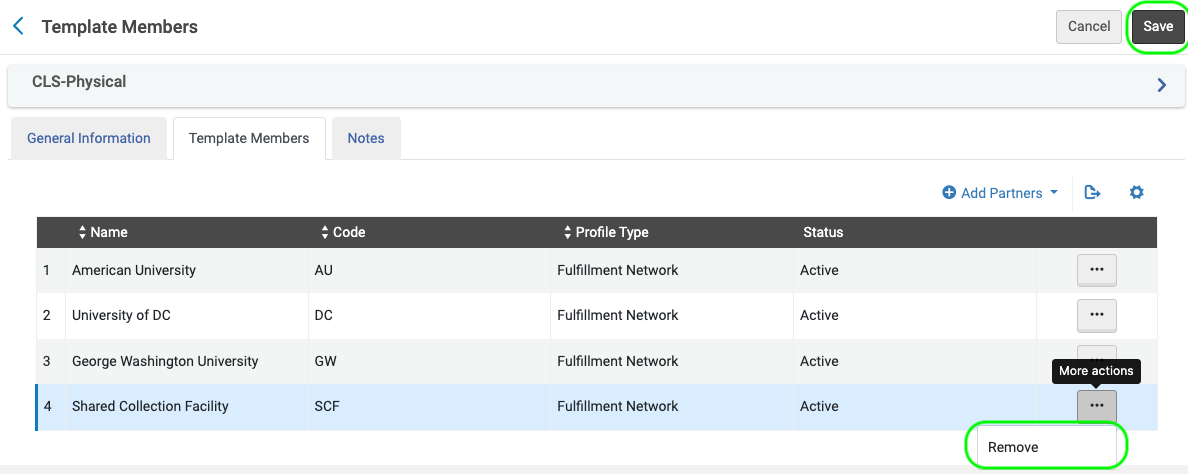Switch to the General Information tab
This screenshot has height=474, width=1188.
coord(89,138)
